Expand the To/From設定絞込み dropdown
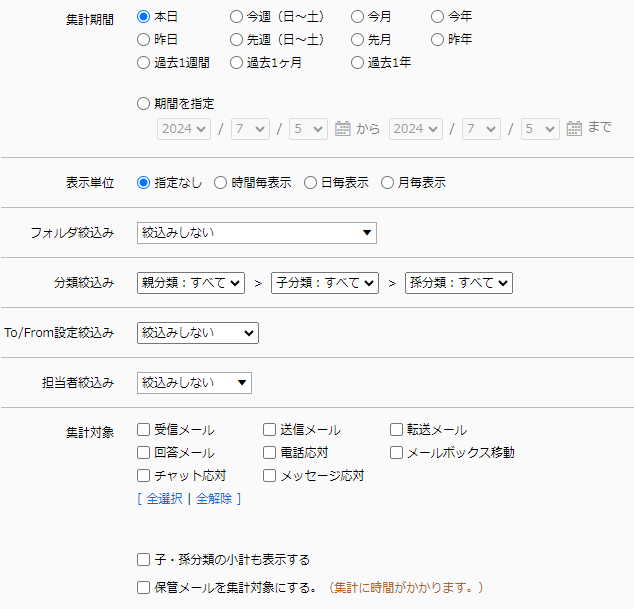 (197, 333)
